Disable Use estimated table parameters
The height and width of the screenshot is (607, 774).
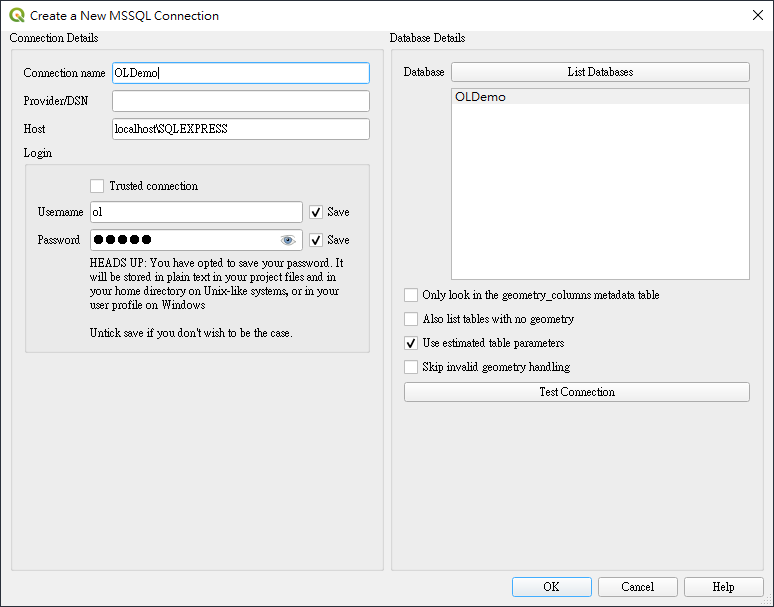point(411,343)
